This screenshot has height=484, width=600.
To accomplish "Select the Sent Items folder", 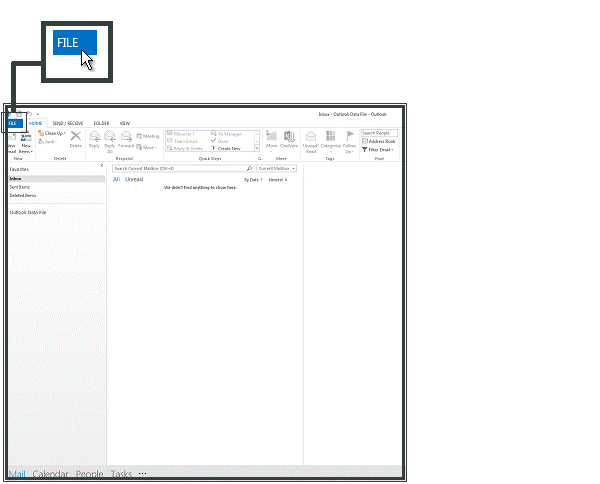I will tap(20, 187).
